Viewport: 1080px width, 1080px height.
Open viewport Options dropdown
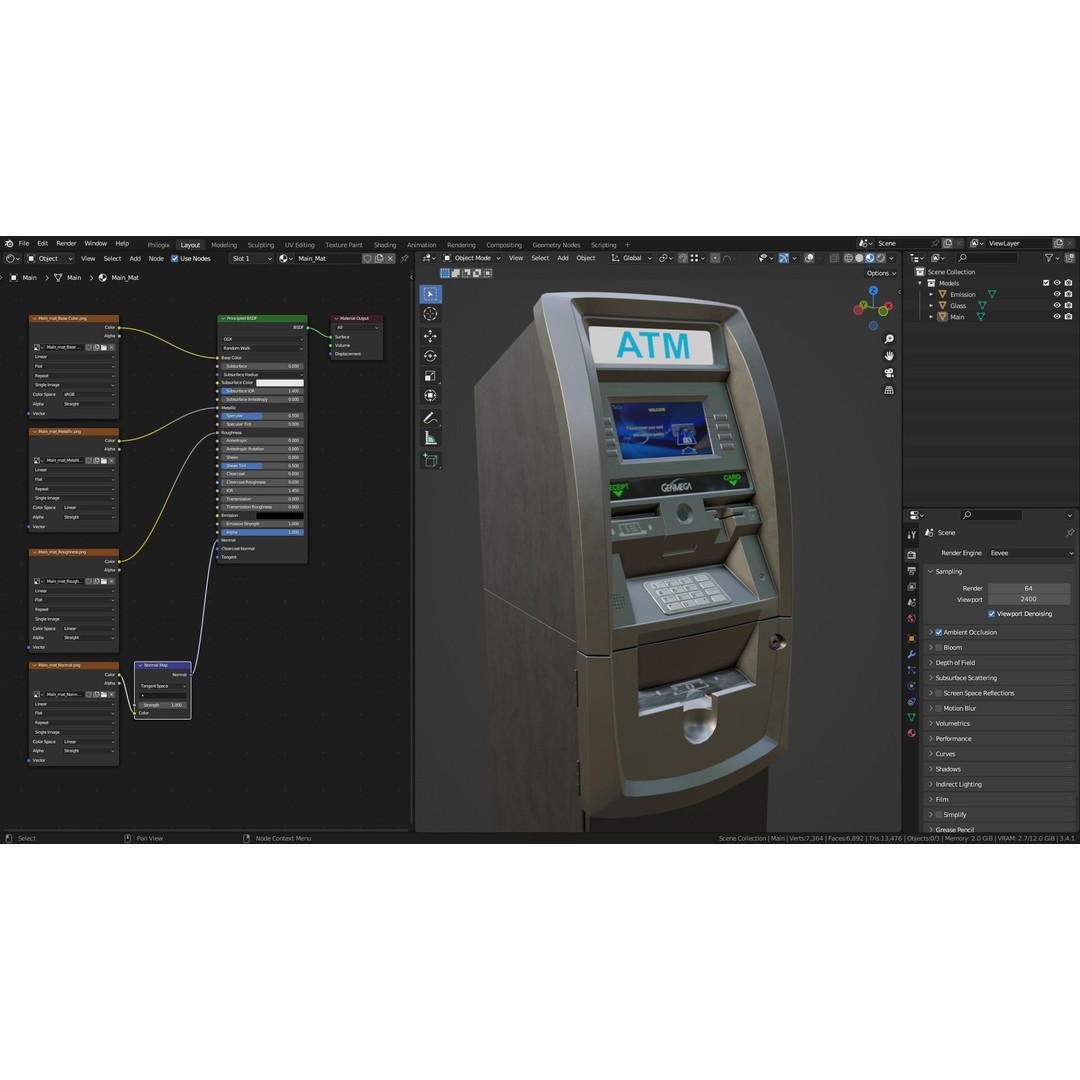click(881, 273)
